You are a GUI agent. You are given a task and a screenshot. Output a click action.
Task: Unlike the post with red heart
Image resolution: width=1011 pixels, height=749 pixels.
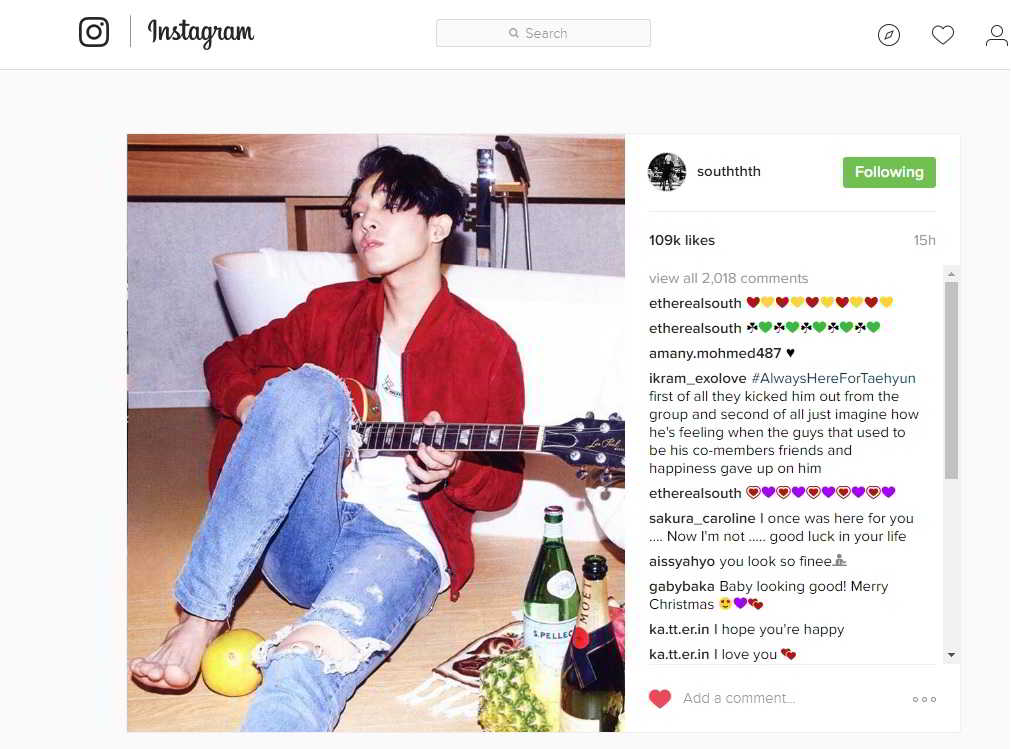pos(660,699)
